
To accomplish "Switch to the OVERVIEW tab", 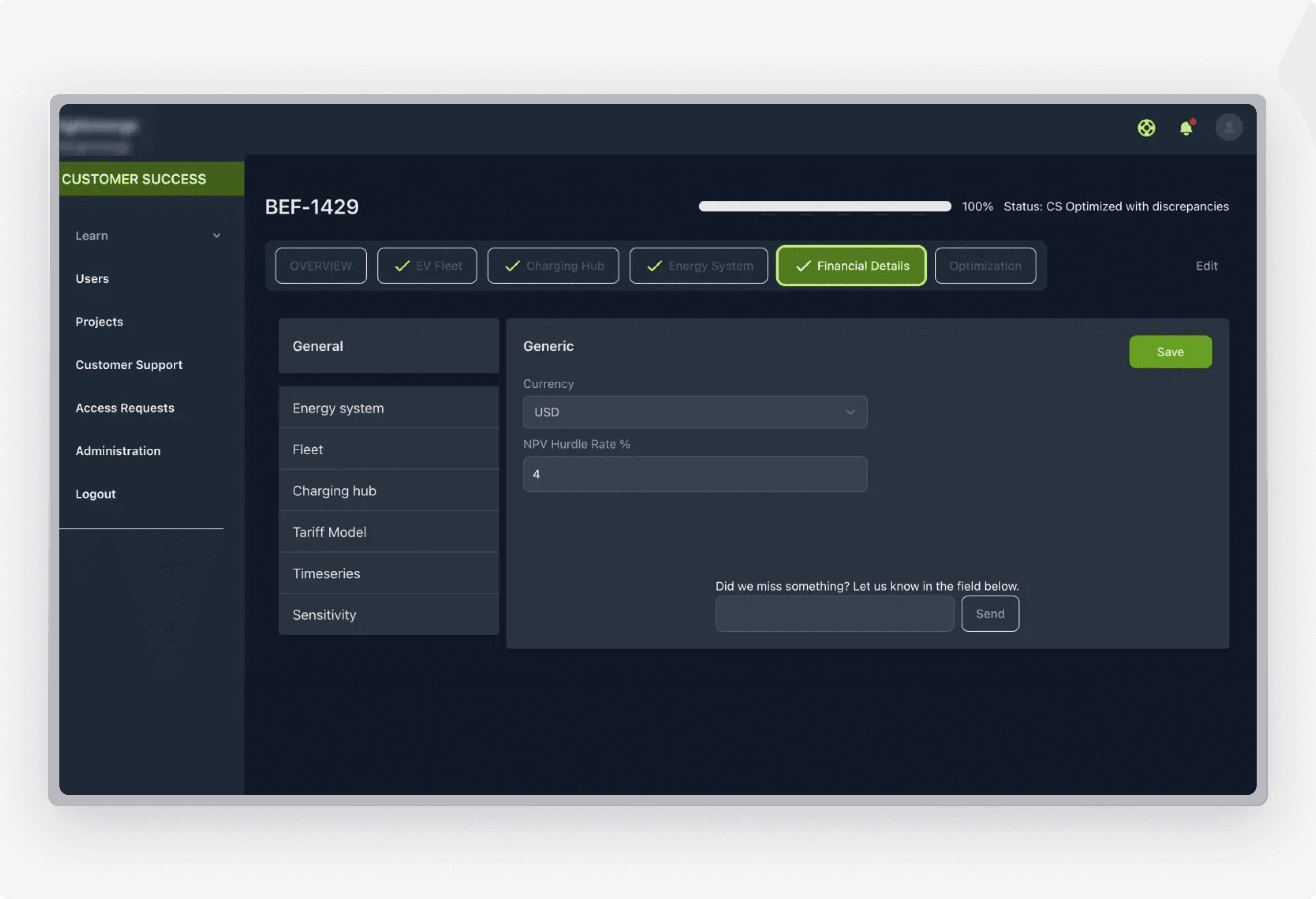I will pos(321,266).
